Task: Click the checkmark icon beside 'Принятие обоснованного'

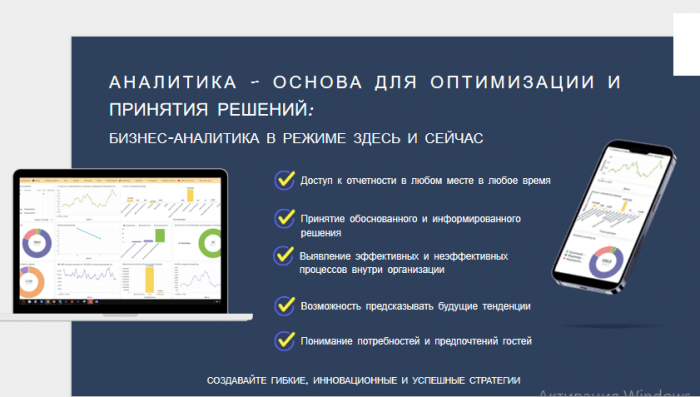Action: tap(284, 218)
